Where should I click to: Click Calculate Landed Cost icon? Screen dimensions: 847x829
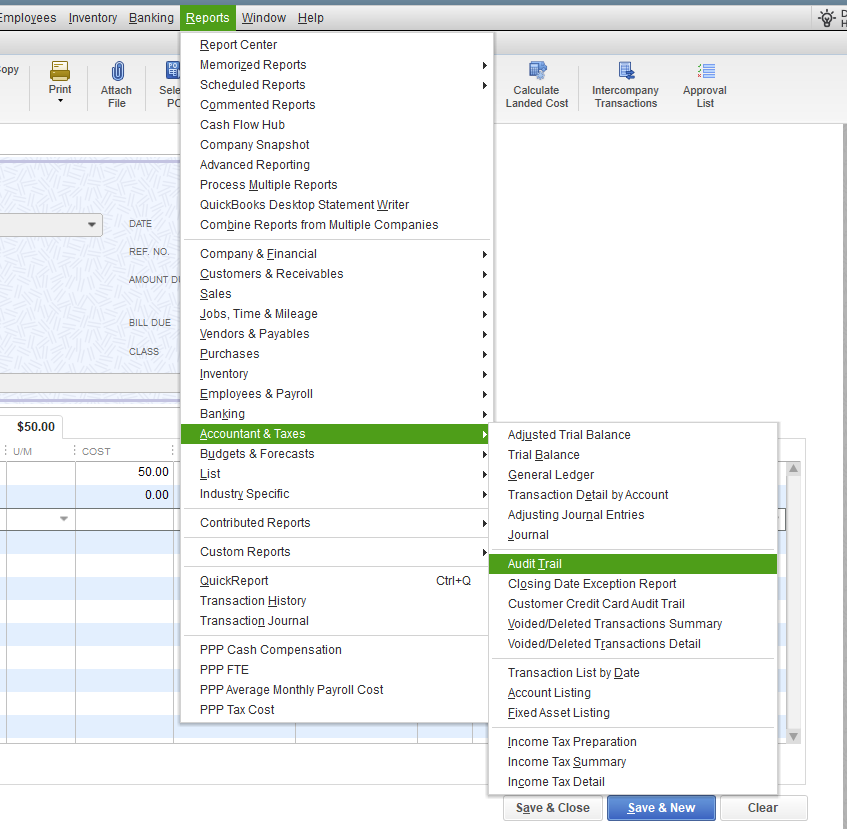pyautogui.click(x=537, y=71)
